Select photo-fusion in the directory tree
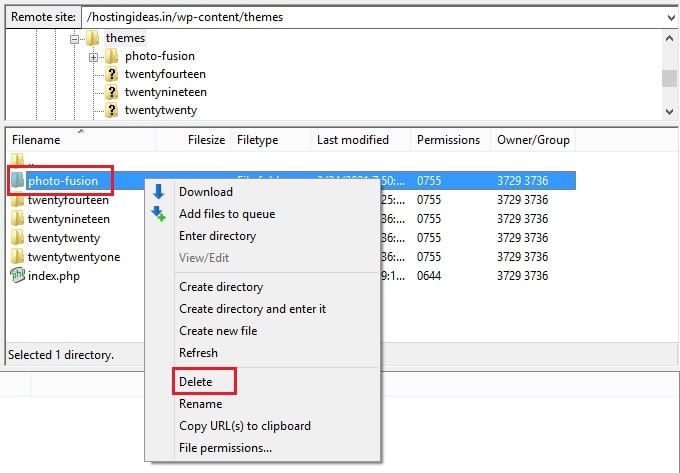Viewport: 680px width, 473px height. [160, 56]
